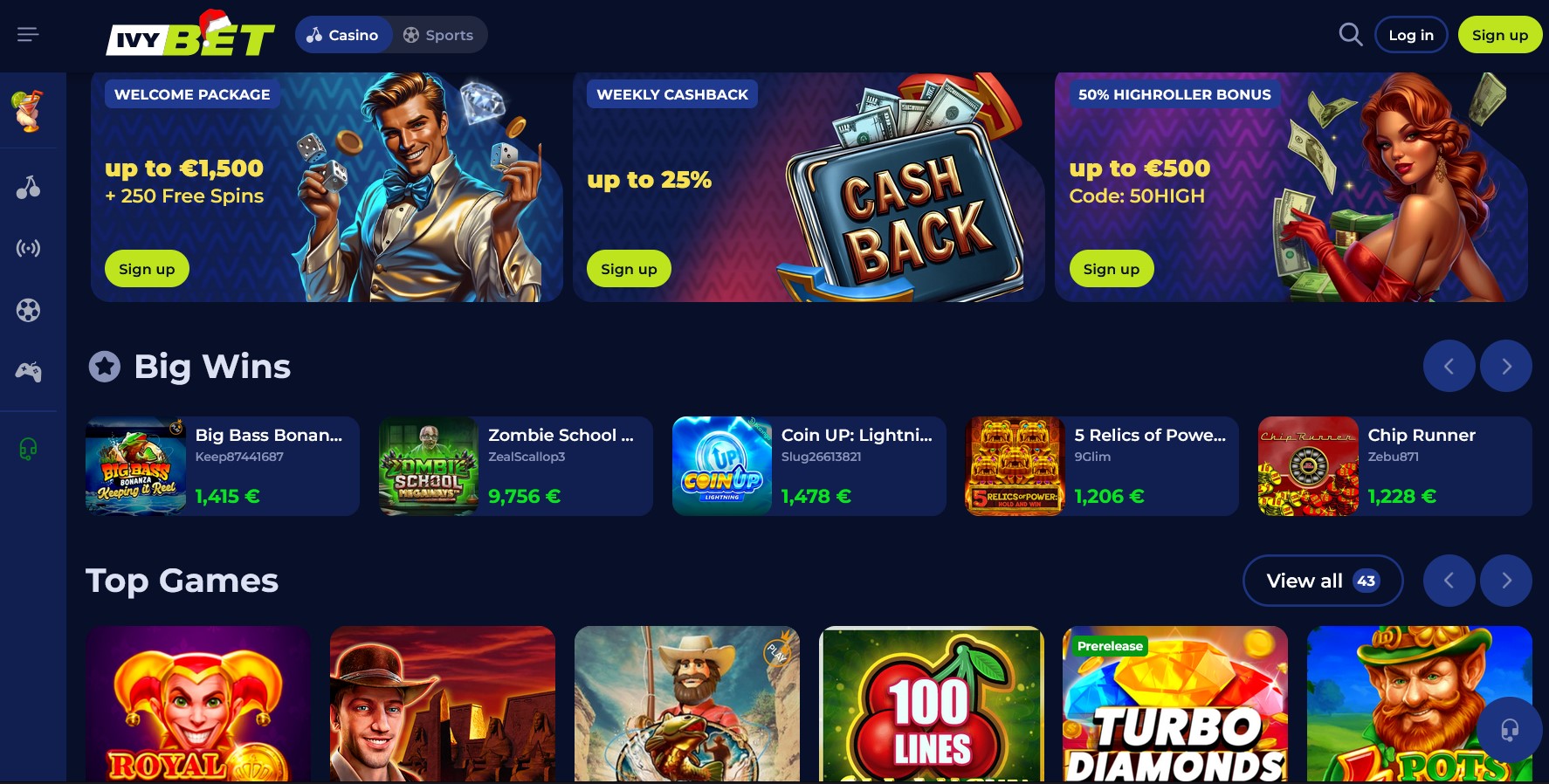Image resolution: width=1549 pixels, height=784 pixels.
Task: View all 43 top games
Action: click(1323, 581)
